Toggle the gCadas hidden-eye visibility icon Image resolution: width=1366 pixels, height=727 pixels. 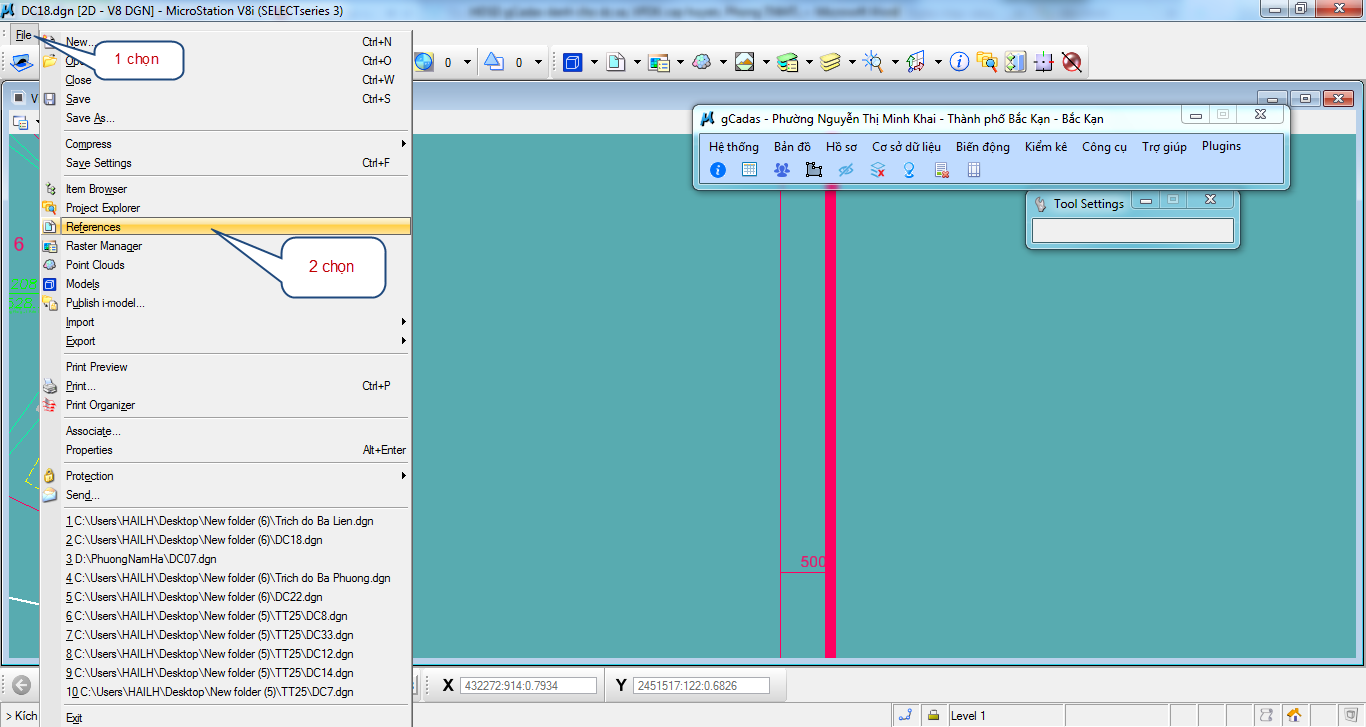[x=845, y=170]
